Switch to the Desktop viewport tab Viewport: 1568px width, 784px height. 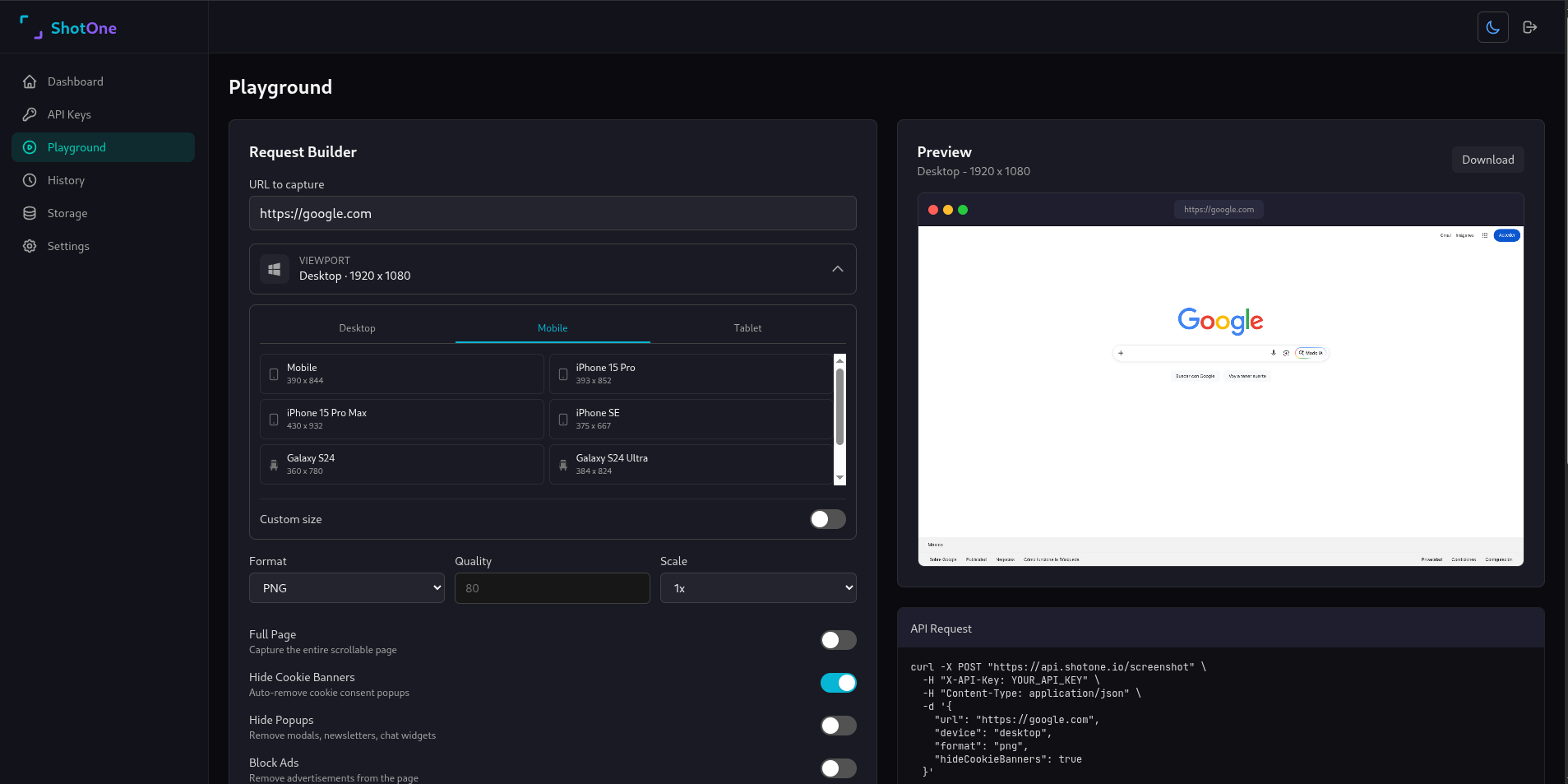[357, 327]
